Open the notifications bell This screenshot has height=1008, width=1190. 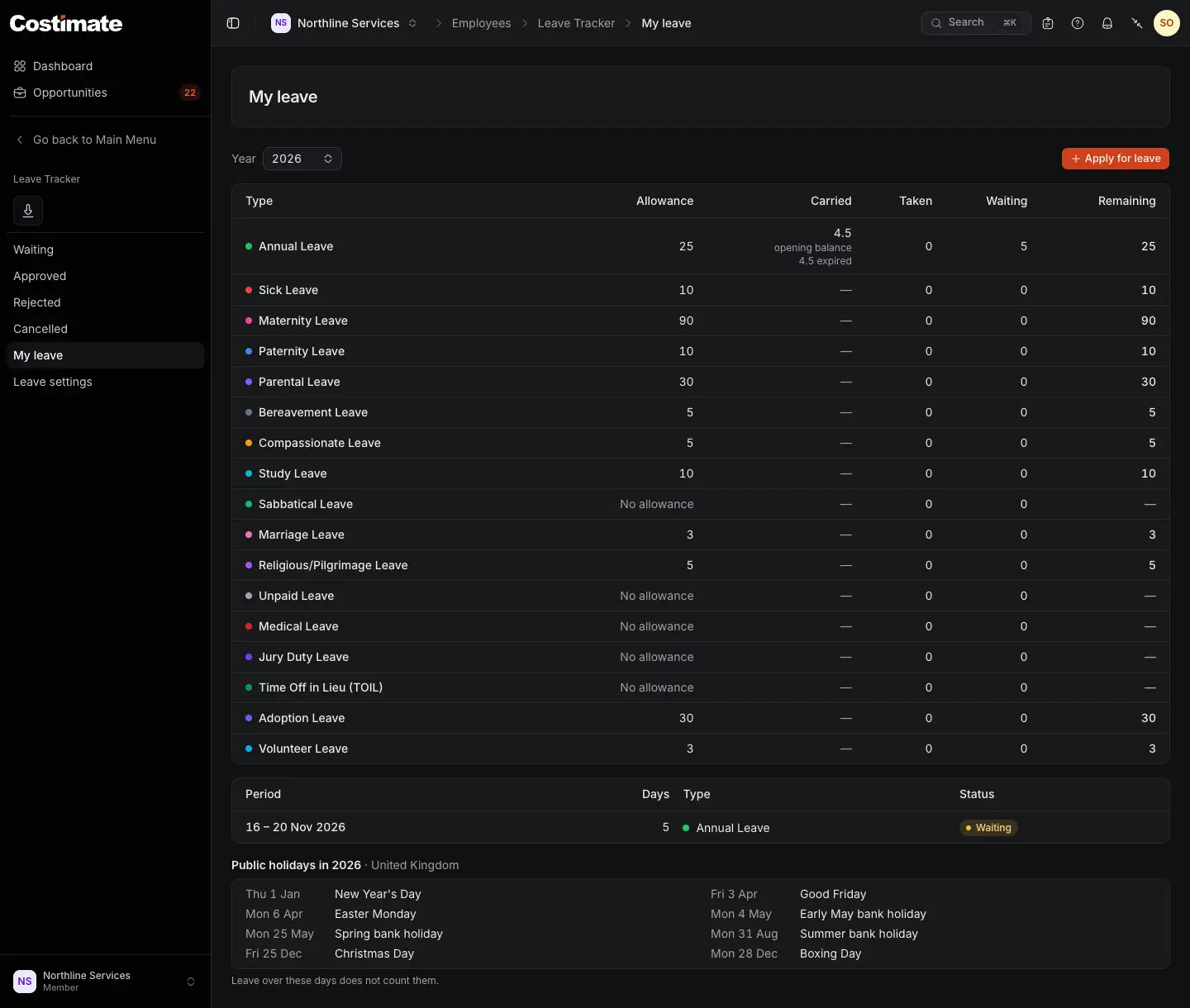1107,23
